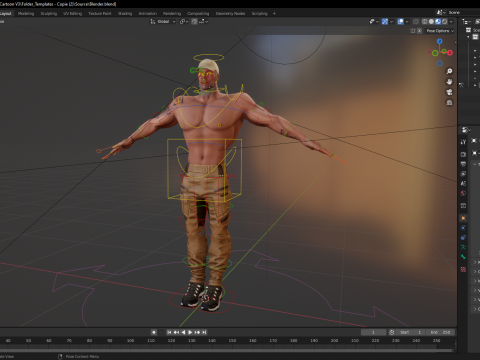The image size is (480, 360).
Task: Open the pivot point dropdown
Action: (184, 21)
